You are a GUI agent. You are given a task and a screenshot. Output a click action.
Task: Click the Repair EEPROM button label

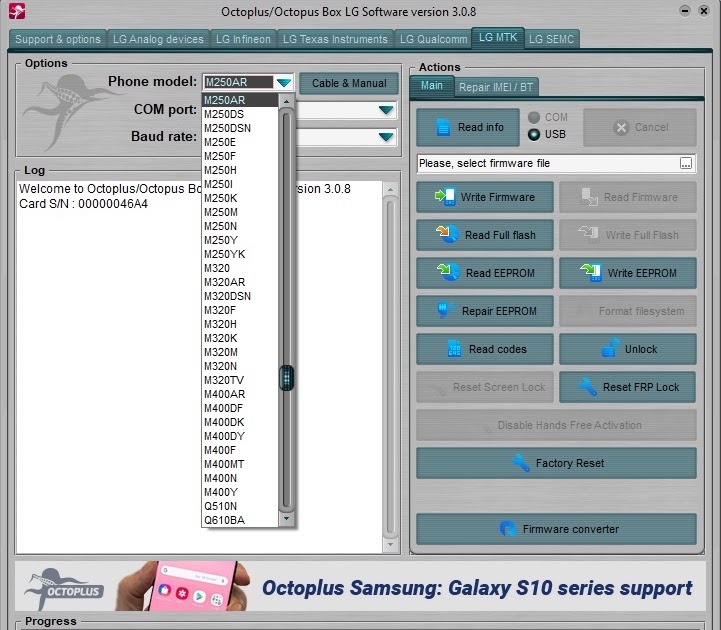(499, 311)
